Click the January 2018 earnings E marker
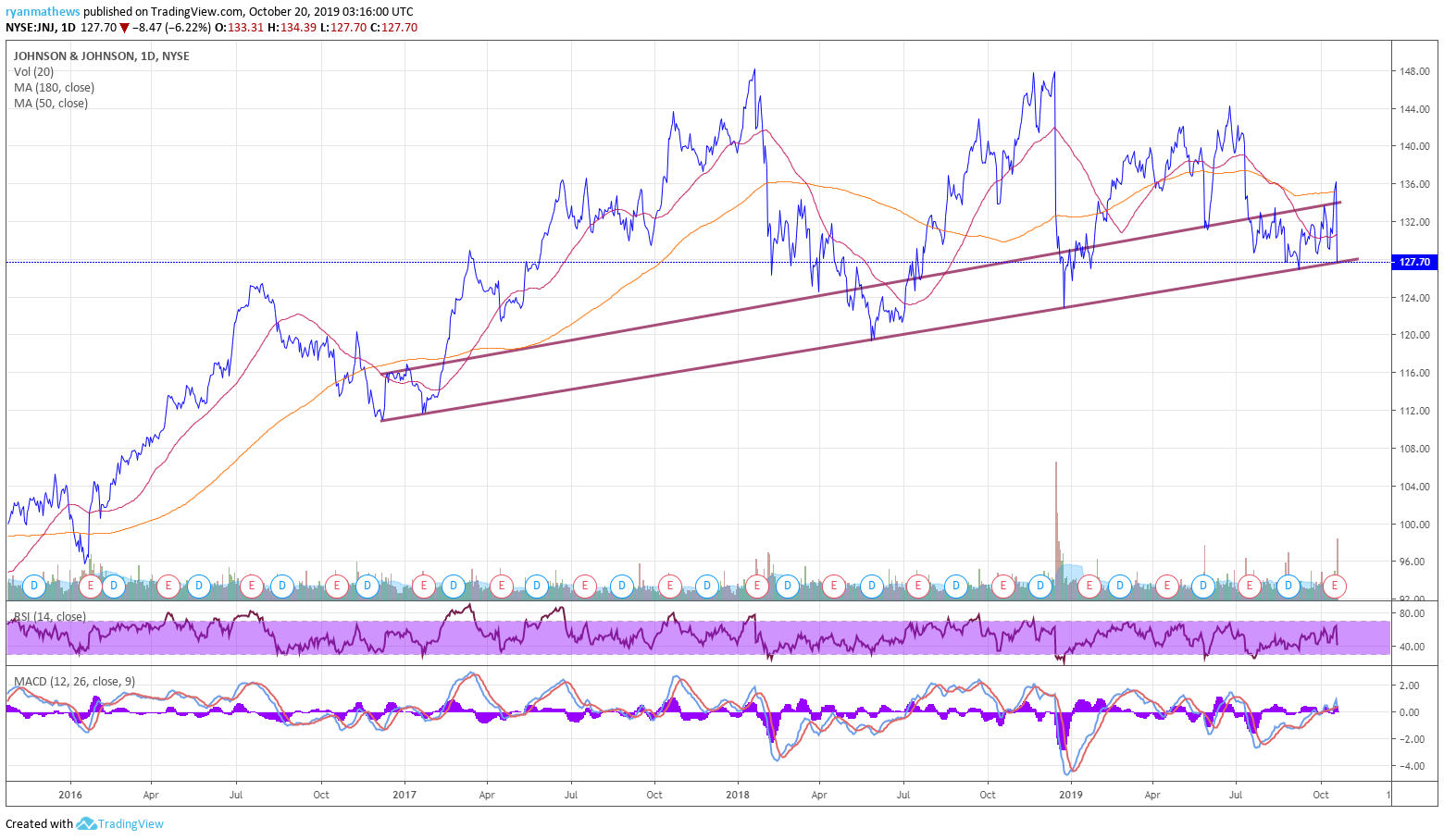The image size is (1444, 840). [757, 586]
